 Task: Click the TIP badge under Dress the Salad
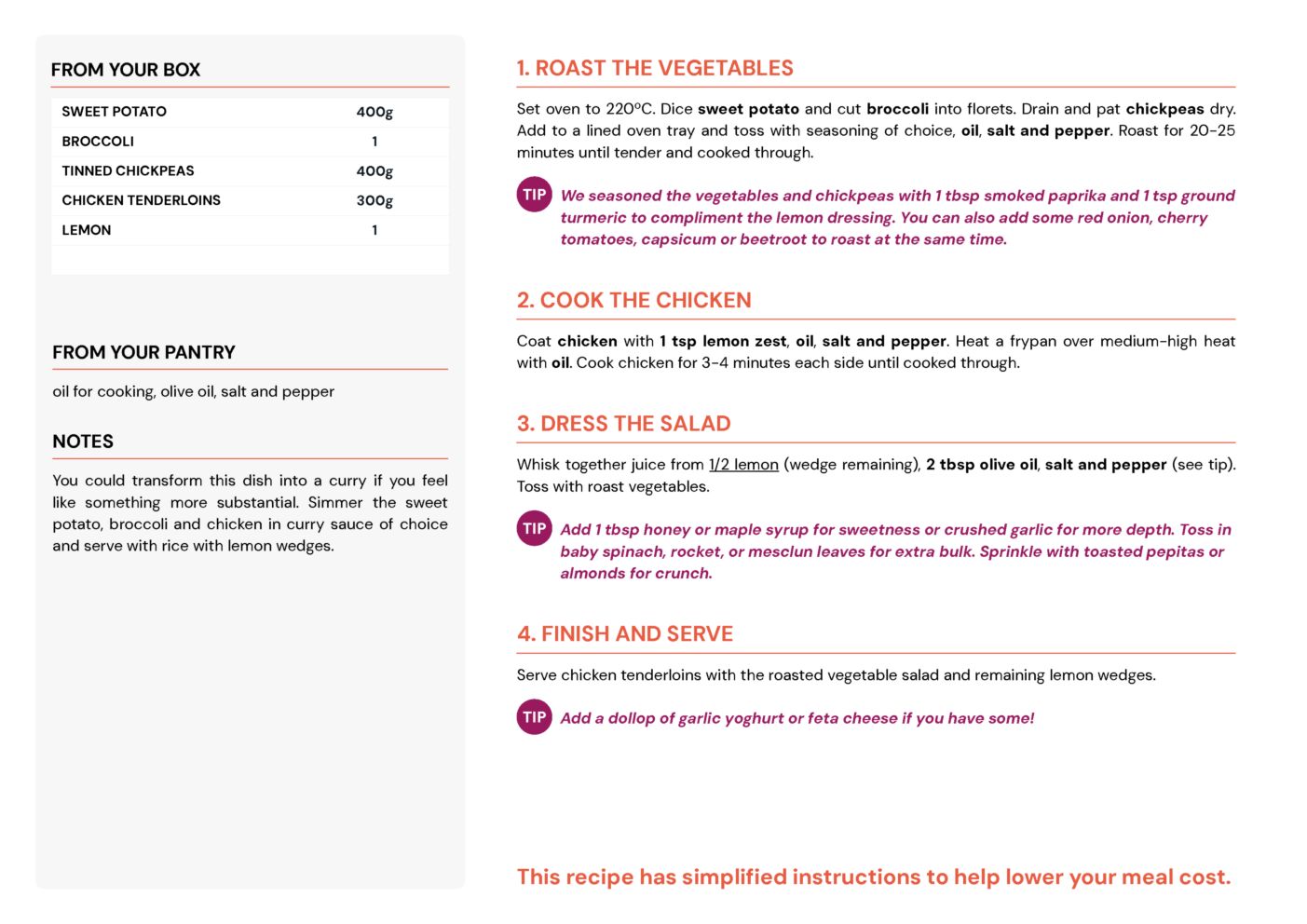tap(534, 528)
